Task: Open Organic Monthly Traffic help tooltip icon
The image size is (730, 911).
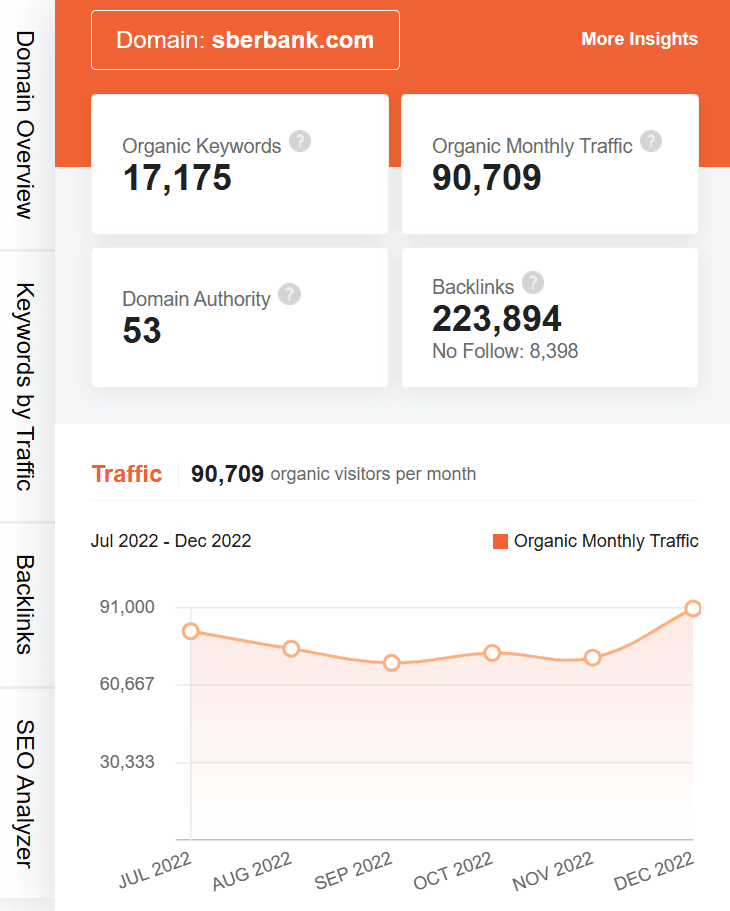Action: tap(651, 141)
